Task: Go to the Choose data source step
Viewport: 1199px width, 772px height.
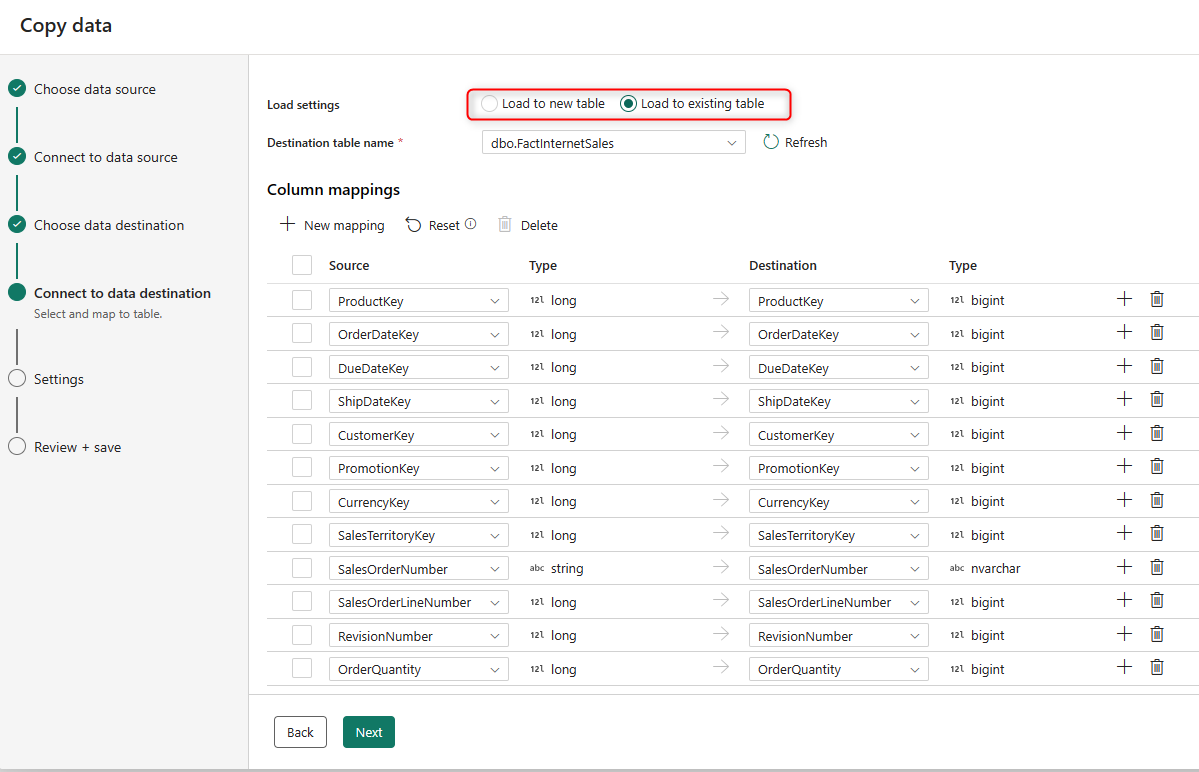Action: click(95, 89)
